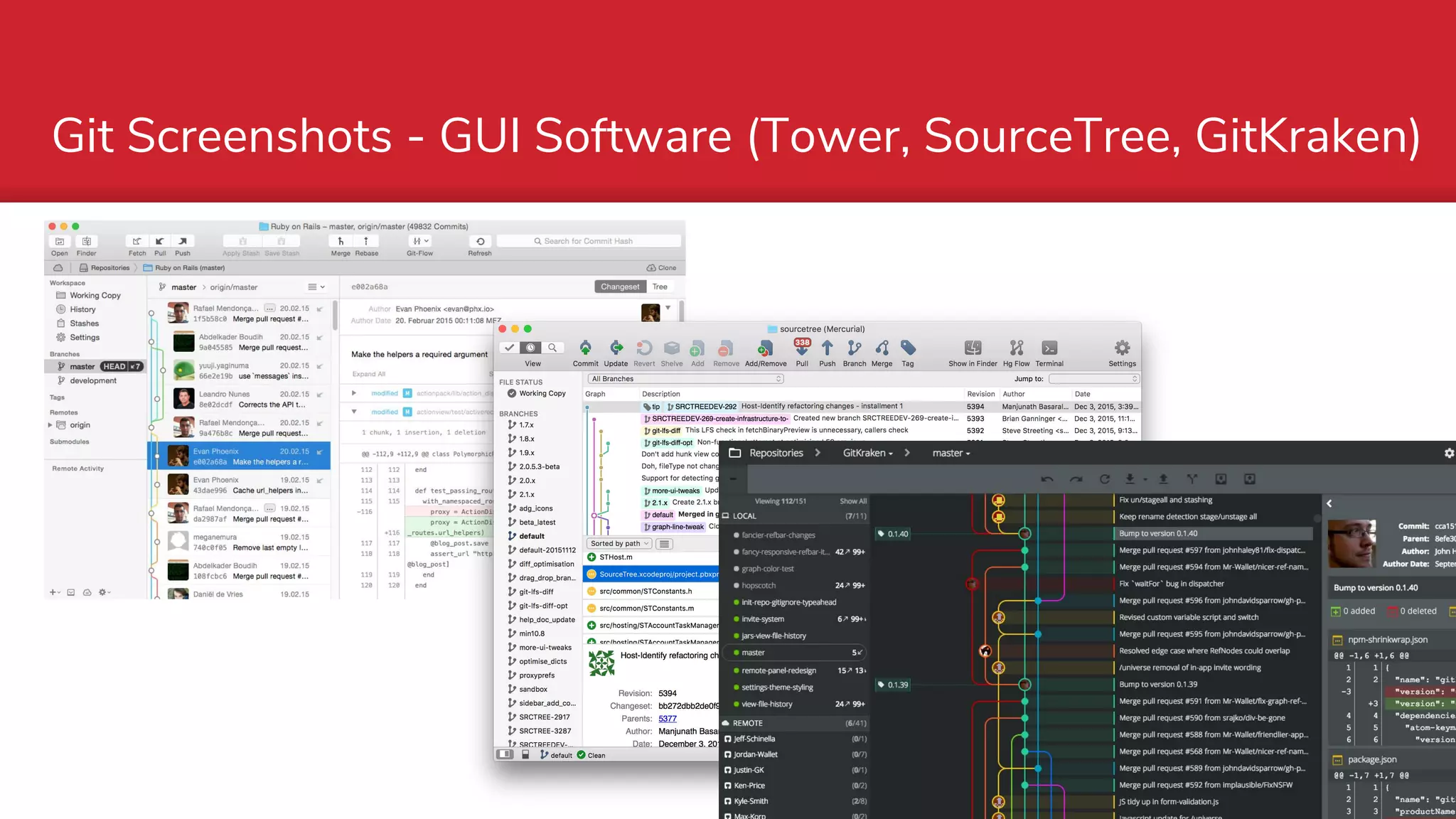The height and width of the screenshot is (819, 1456).
Task: Open Repositories in Tower breadcrumb bar
Action: (105, 268)
